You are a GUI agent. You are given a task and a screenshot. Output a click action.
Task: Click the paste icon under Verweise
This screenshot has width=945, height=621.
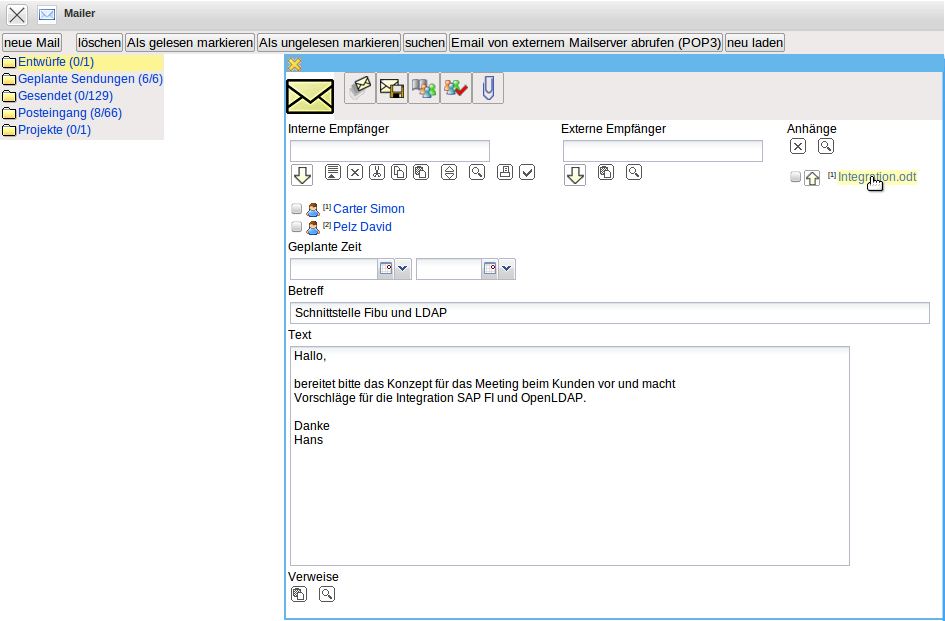(299, 594)
